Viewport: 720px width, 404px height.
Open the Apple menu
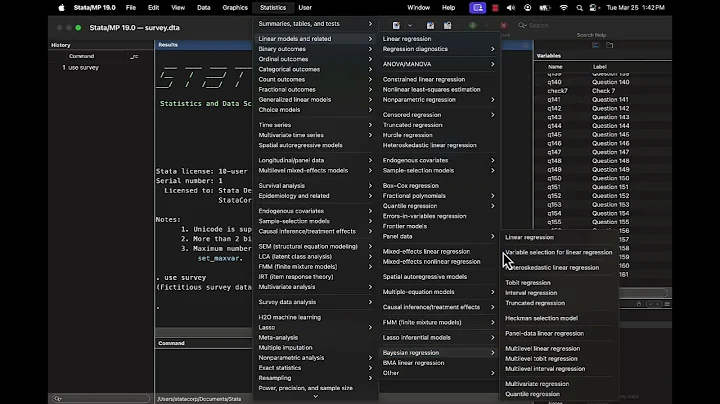click(x=62, y=7)
